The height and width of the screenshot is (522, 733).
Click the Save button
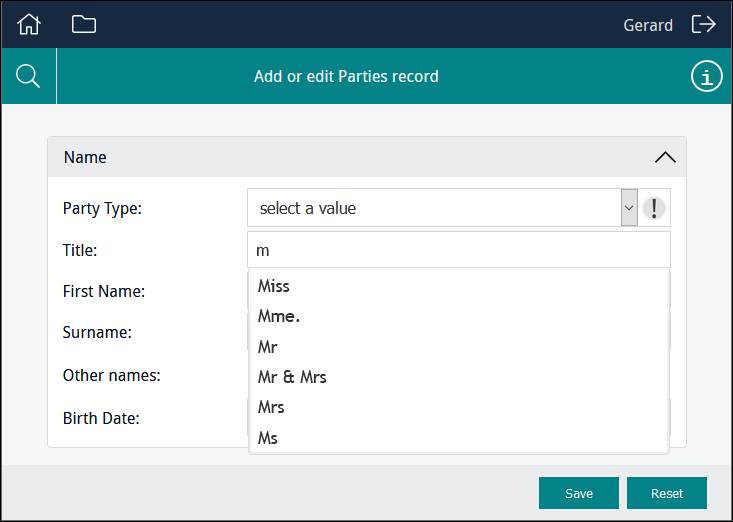pyautogui.click(x=578, y=493)
